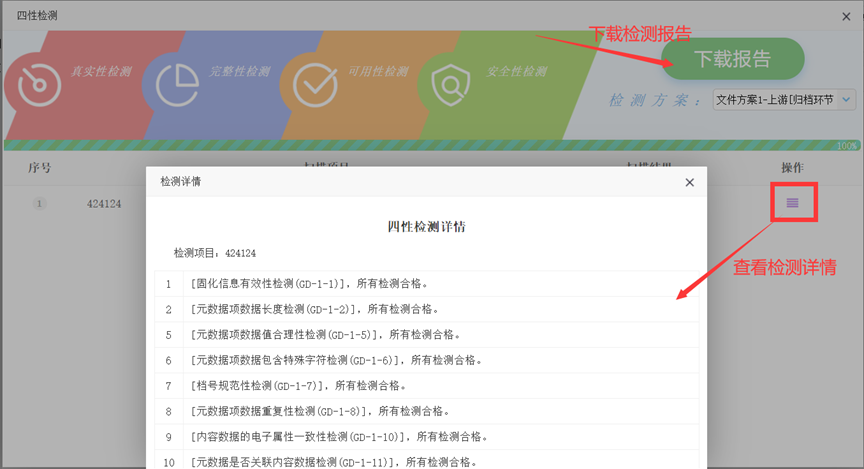This screenshot has width=864, height=469.
Task: Click the 完整性检测 label
Action: (x=240, y=72)
